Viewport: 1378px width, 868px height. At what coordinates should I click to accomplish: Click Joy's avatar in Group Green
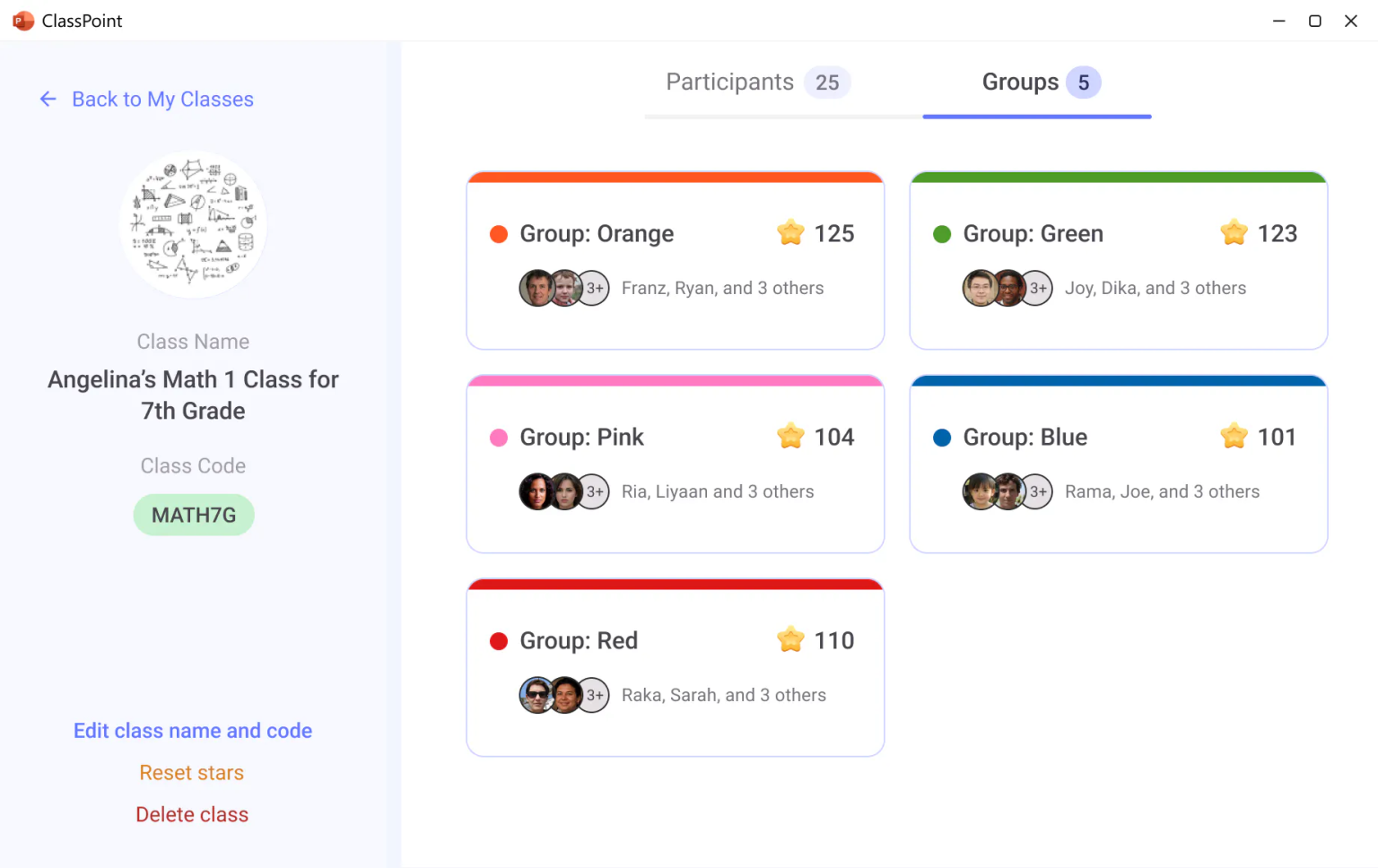click(981, 288)
